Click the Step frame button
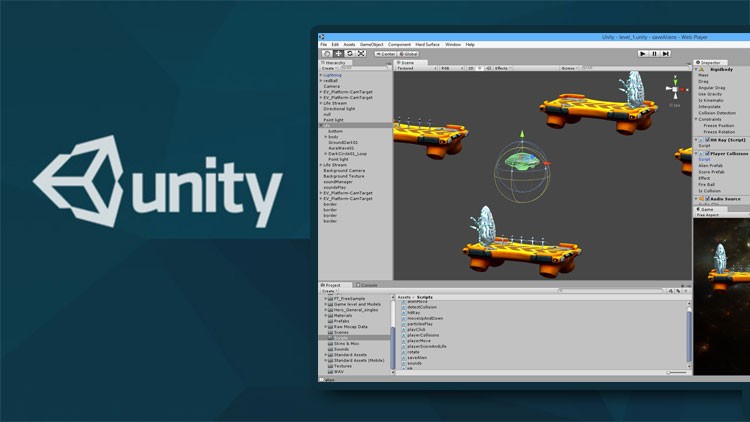 [666, 54]
